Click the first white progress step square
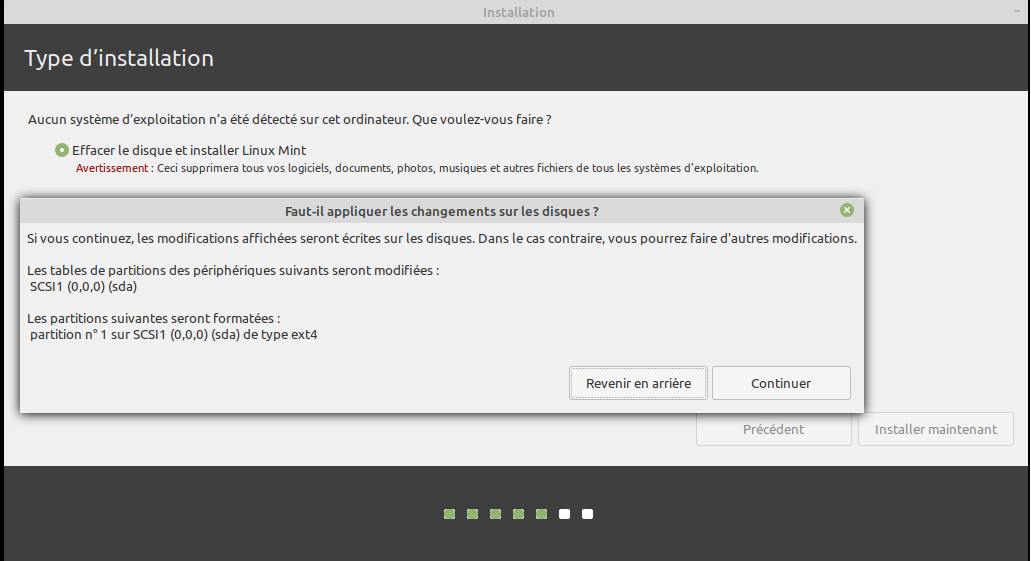1031x561 pixels. (565, 514)
